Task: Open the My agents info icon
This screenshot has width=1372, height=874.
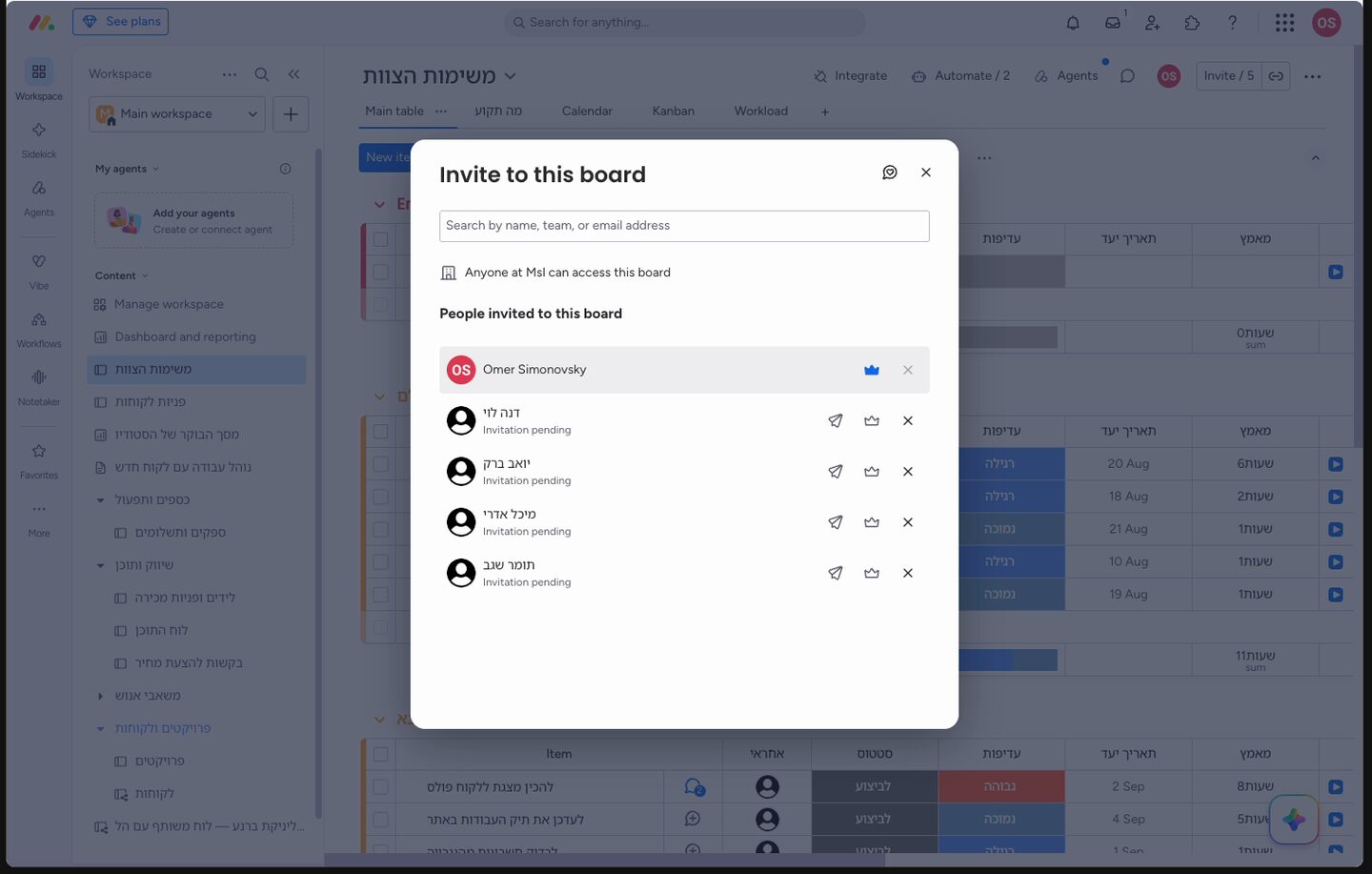Action: point(285,169)
